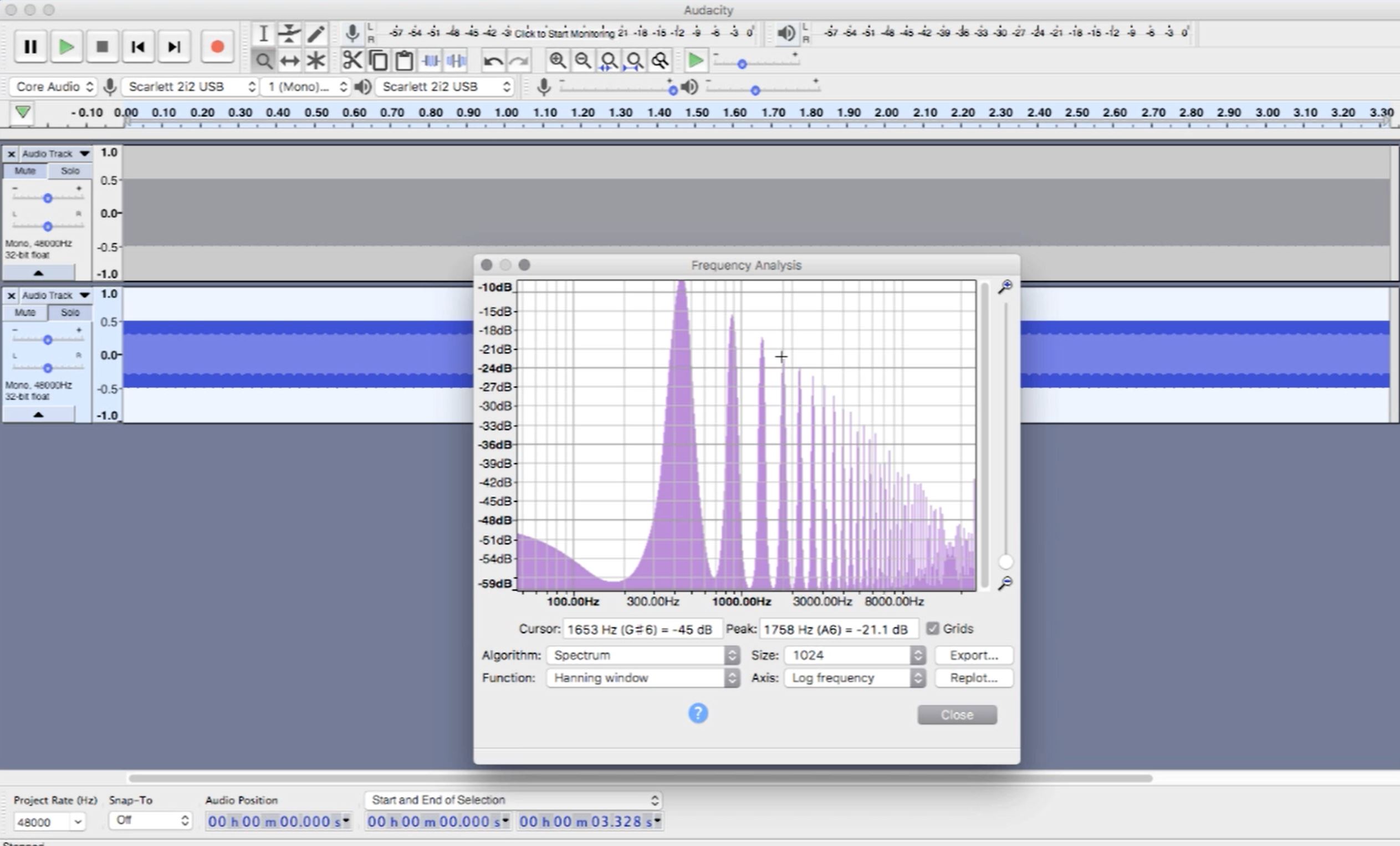This screenshot has height=846, width=1400.
Task: Mute the second audio track
Action: (25, 312)
